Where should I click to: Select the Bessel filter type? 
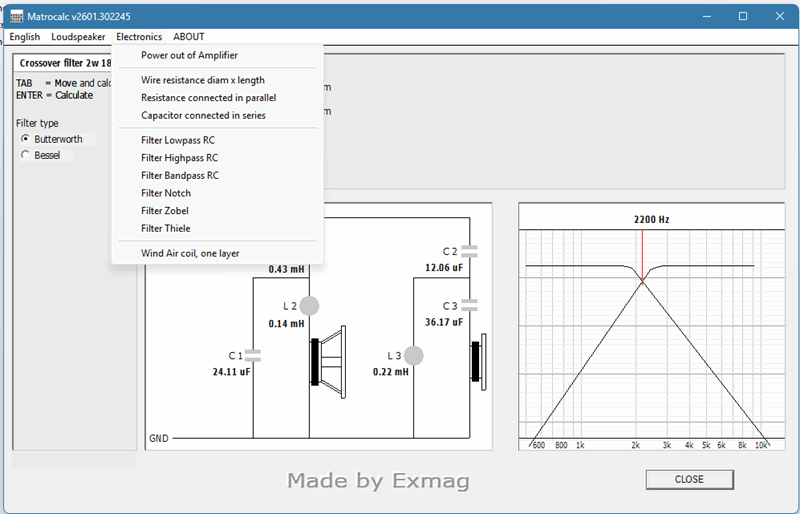point(26,155)
